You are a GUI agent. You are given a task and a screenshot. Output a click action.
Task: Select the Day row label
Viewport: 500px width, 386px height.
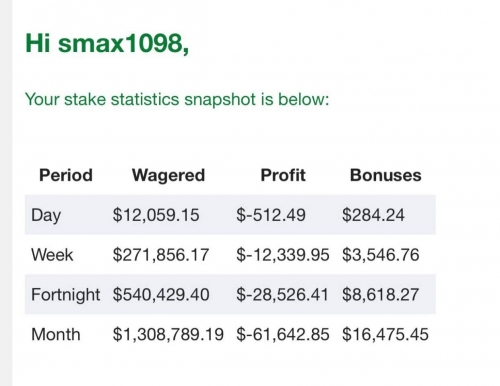pos(46,215)
